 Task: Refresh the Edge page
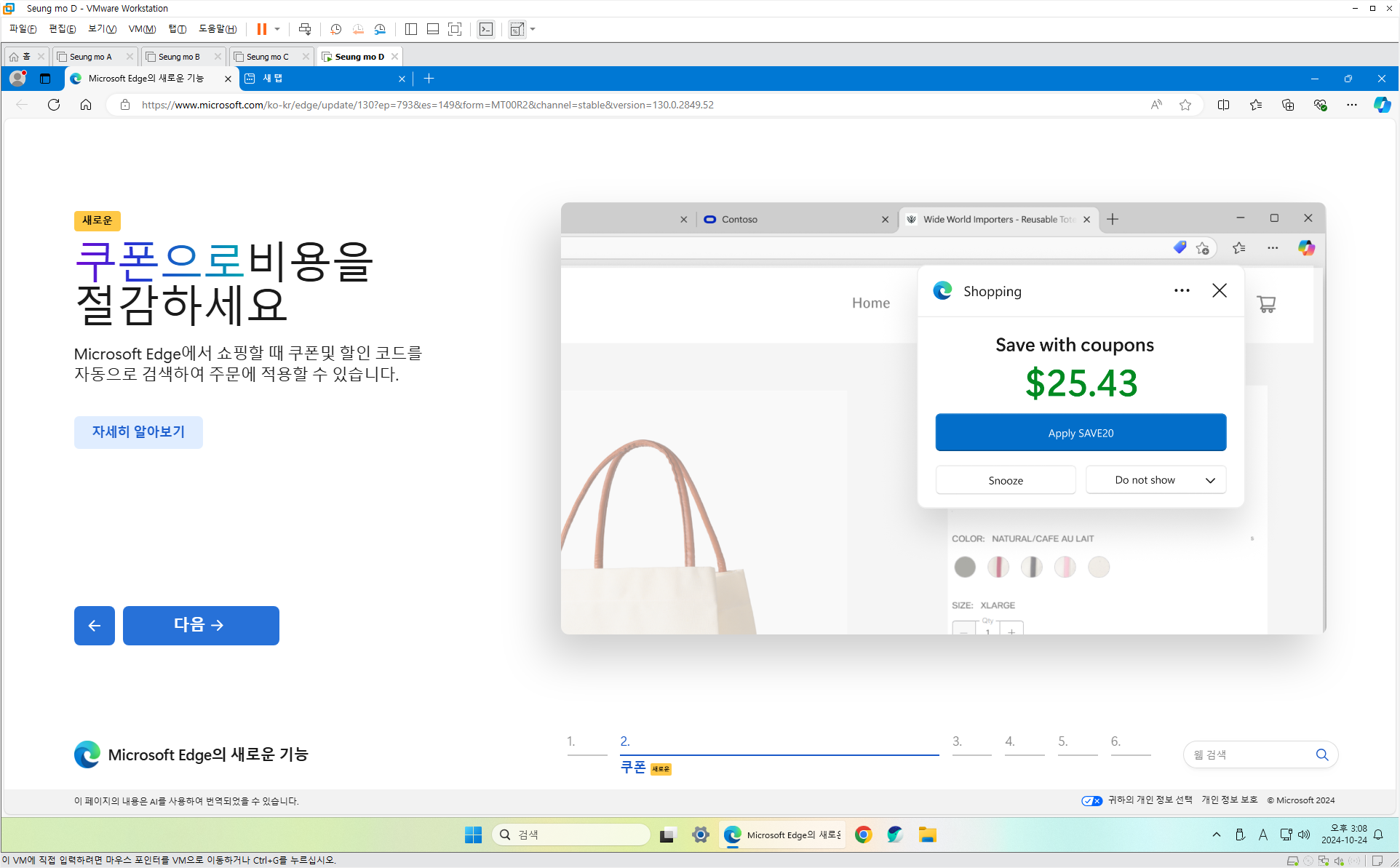point(54,105)
